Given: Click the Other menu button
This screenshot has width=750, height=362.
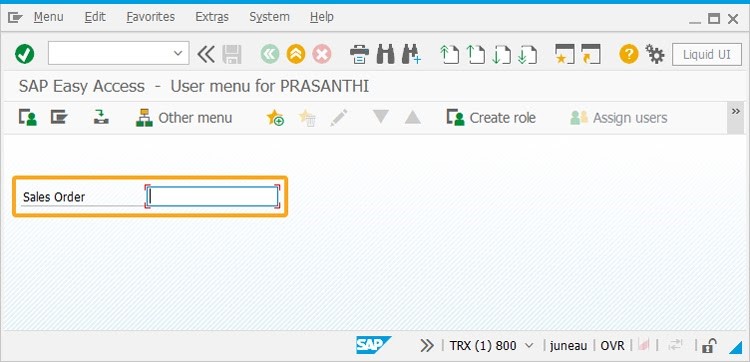Looking at the screenshot, I should [184, 118].
